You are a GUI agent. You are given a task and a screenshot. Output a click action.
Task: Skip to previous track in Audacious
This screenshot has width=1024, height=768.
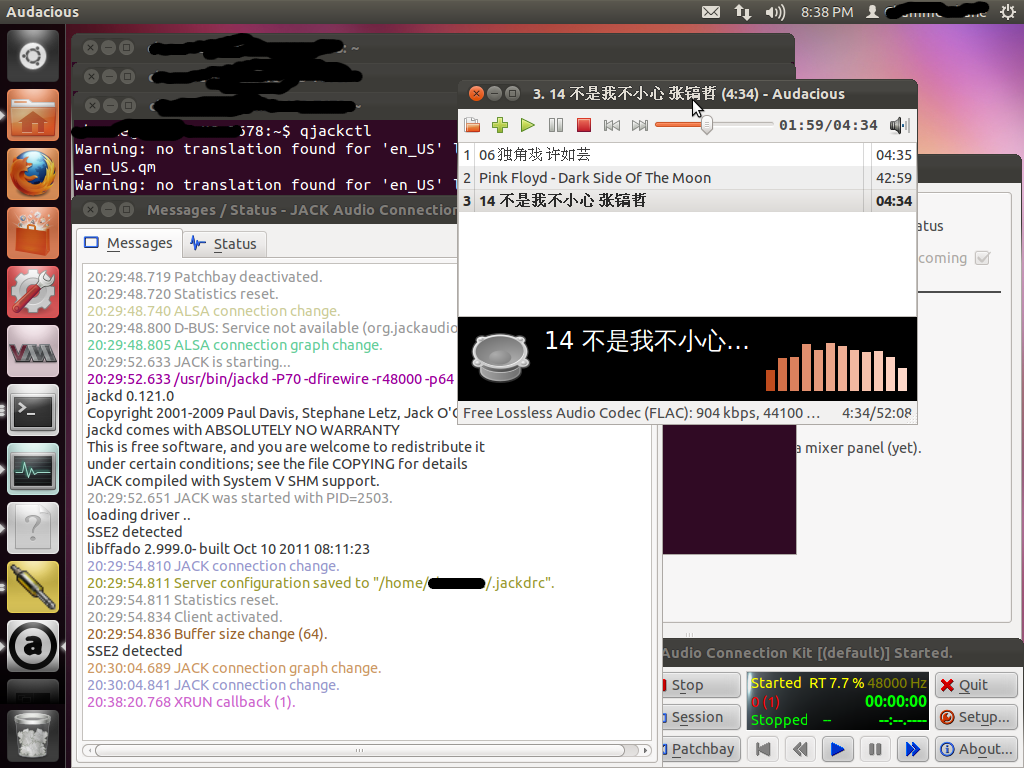click(612, 125)
